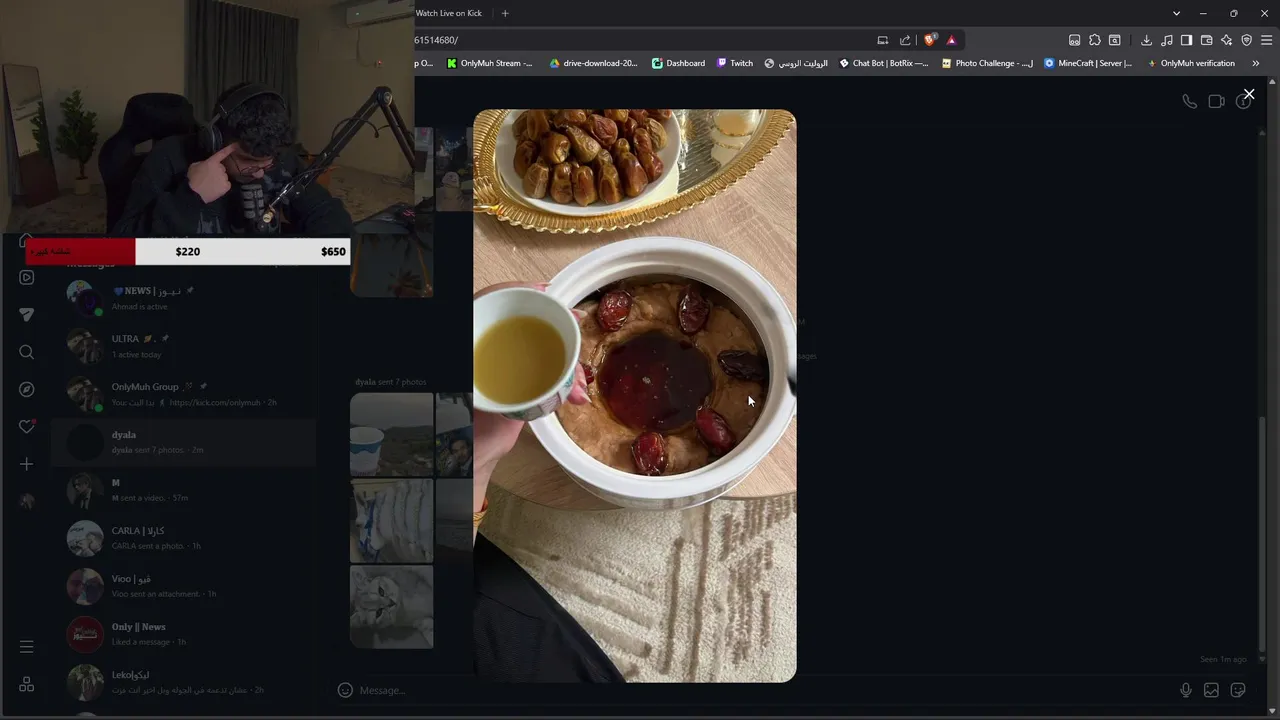Open the More hamburger menu in sidebar
This screenshot has height=720, width=1280.
pyautogui.click(x=27, y=647)
